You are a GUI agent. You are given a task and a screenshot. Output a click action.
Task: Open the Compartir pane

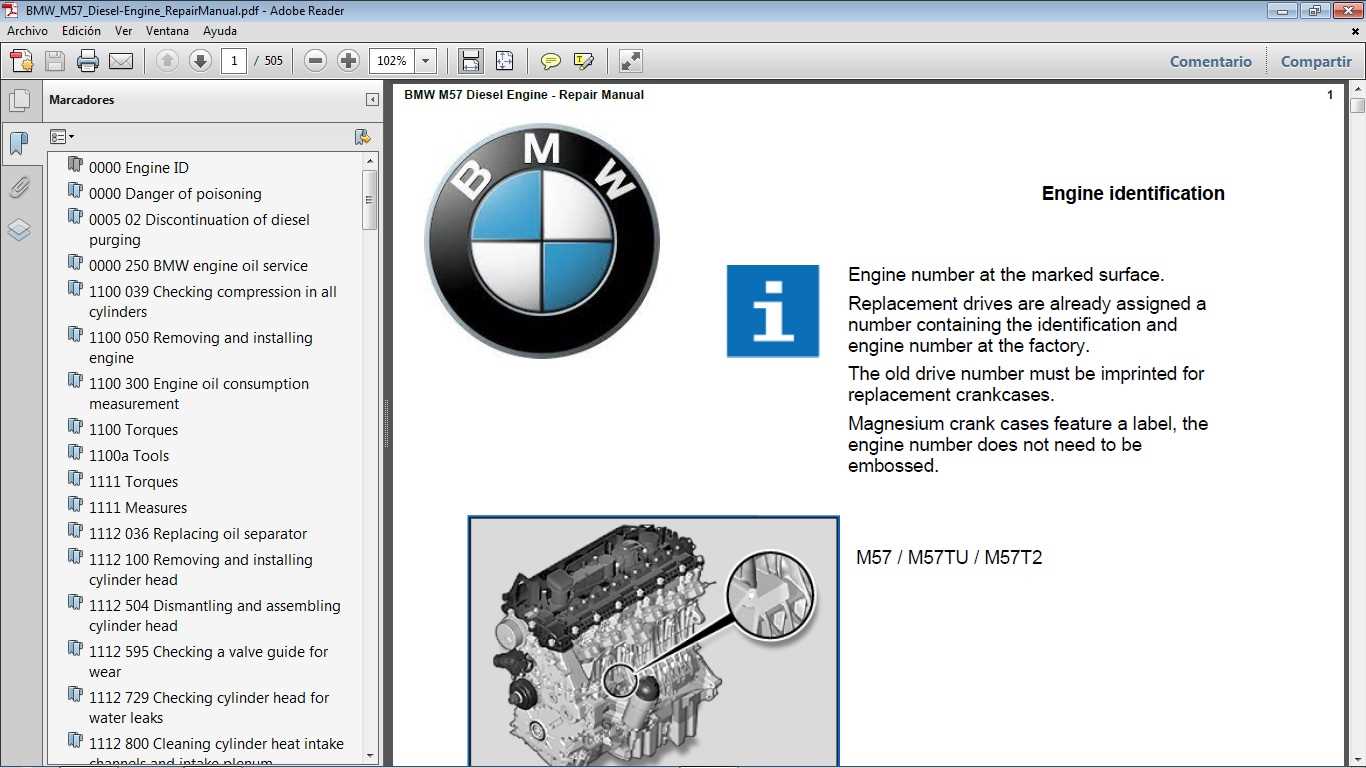[1316, 61]
